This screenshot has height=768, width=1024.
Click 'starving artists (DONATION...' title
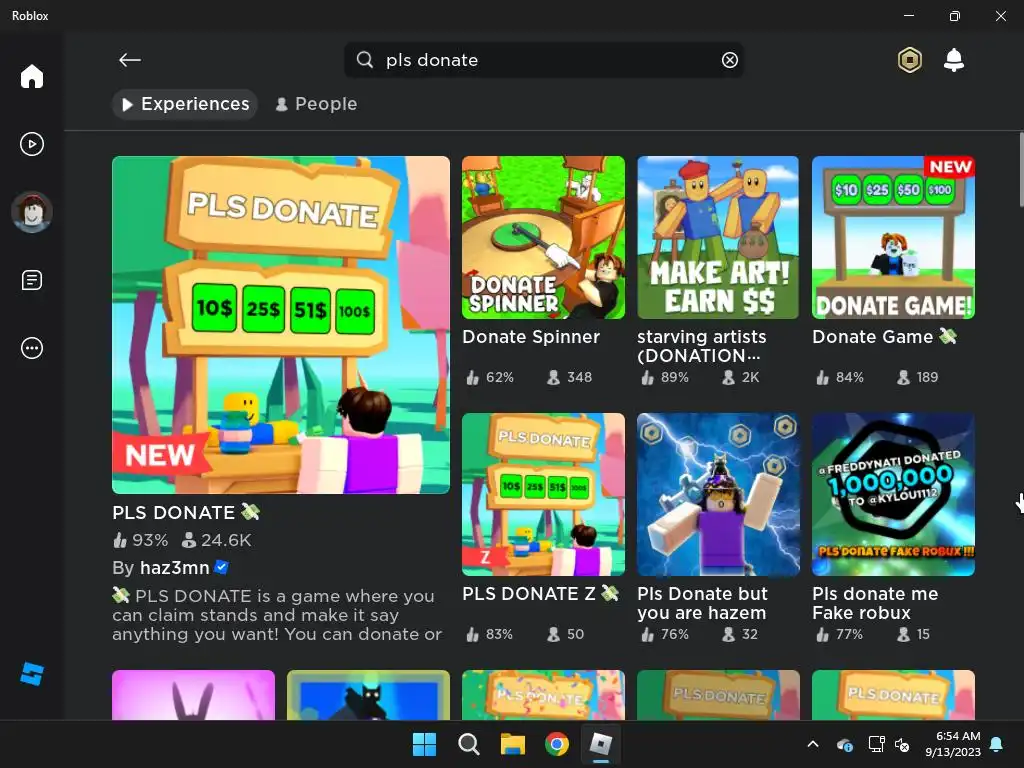tap(702, 346)
